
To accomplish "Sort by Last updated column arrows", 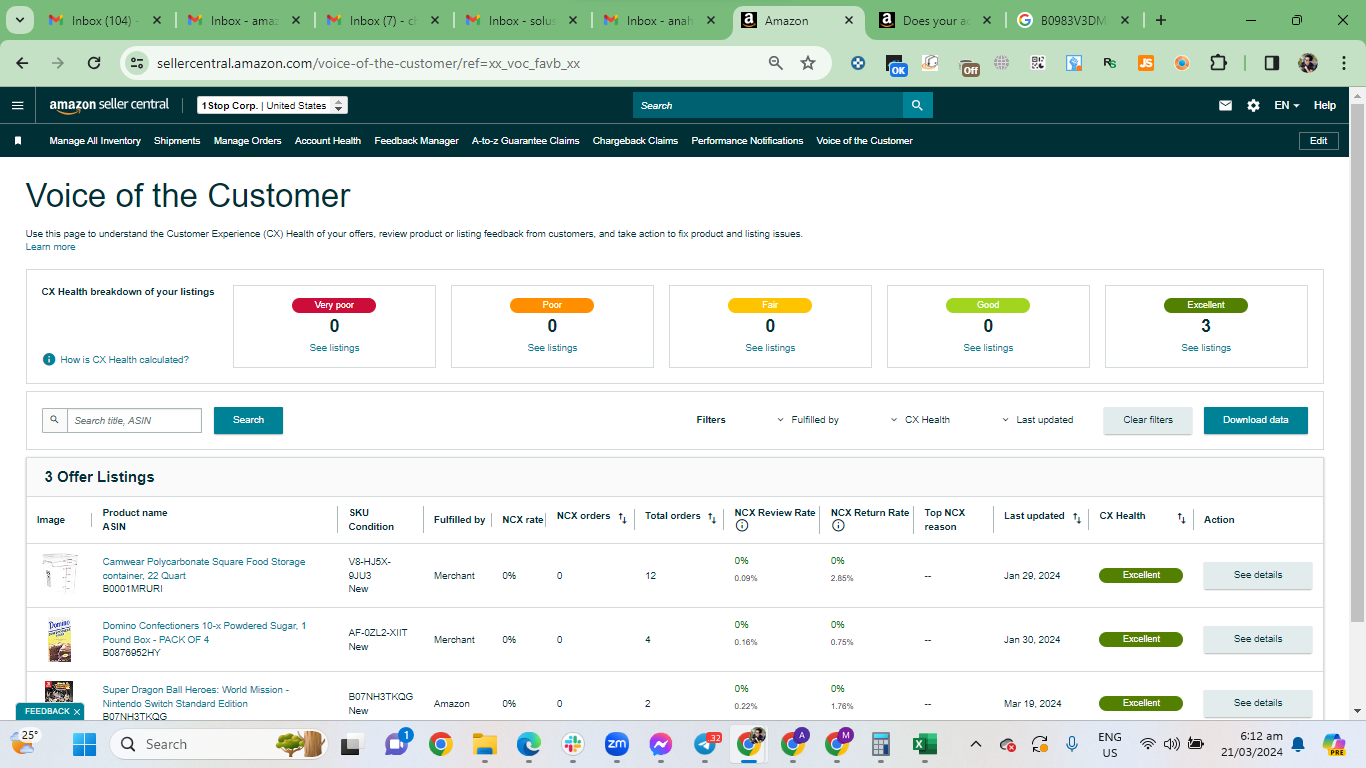I will tap(1077, 518).
